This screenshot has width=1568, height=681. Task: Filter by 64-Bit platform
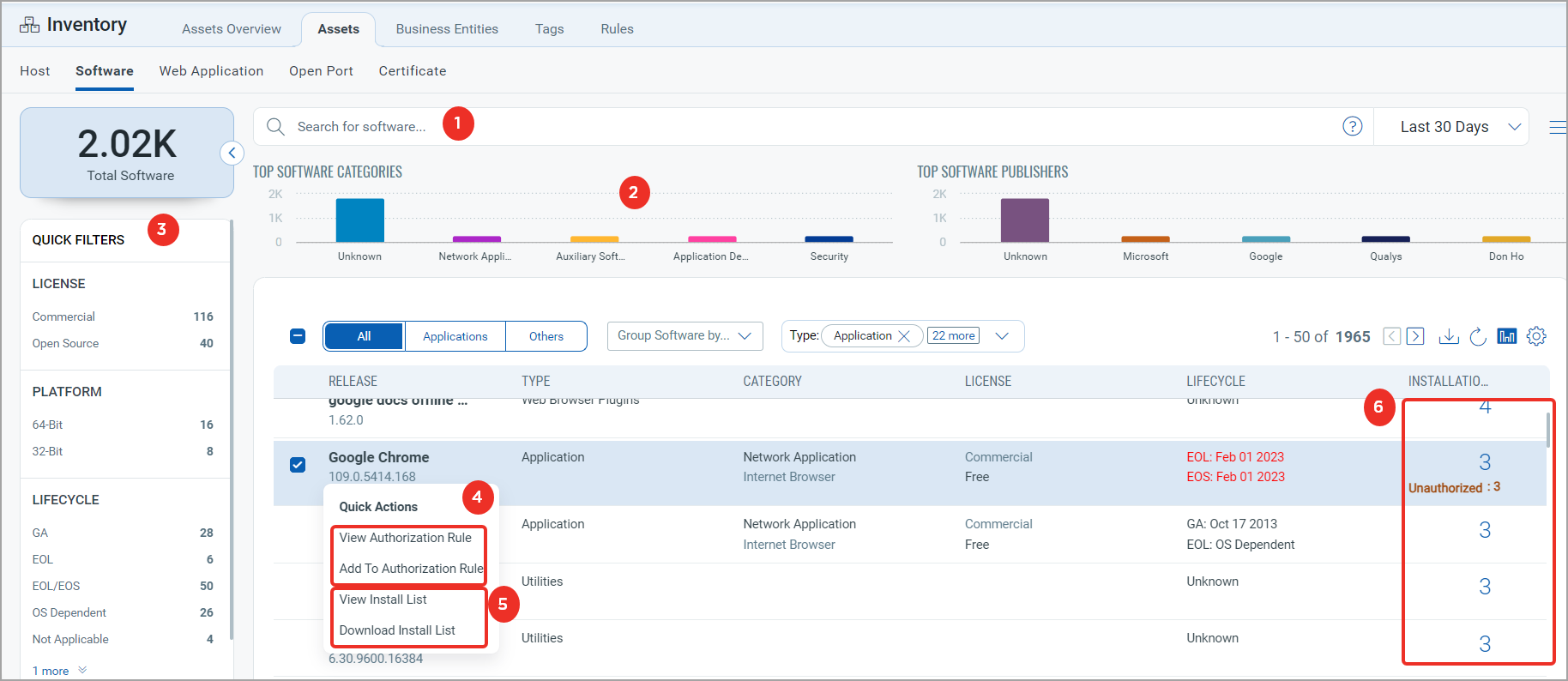(x=123, y=425)
